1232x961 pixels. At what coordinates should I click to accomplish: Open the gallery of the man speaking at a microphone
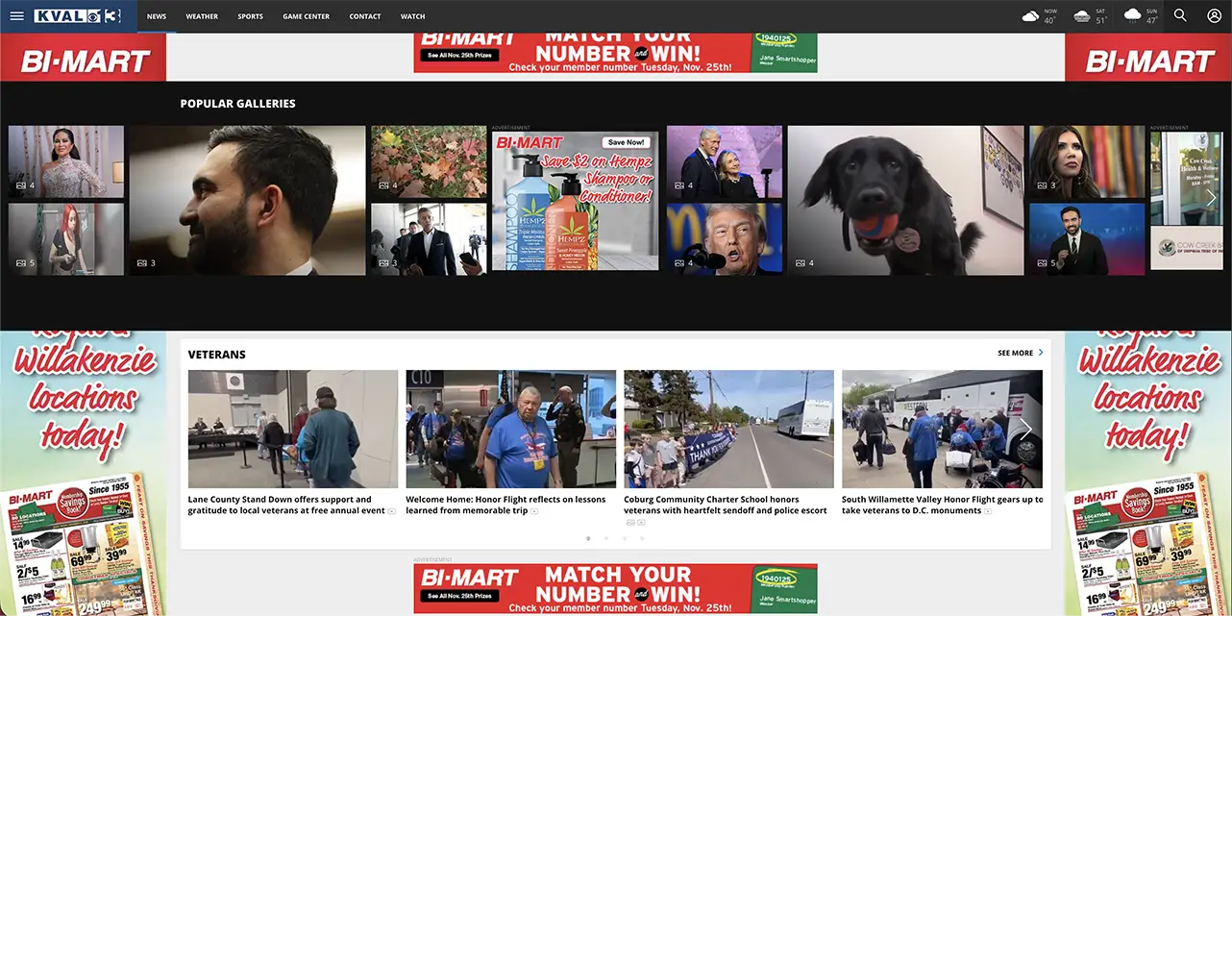pos(725,239)
